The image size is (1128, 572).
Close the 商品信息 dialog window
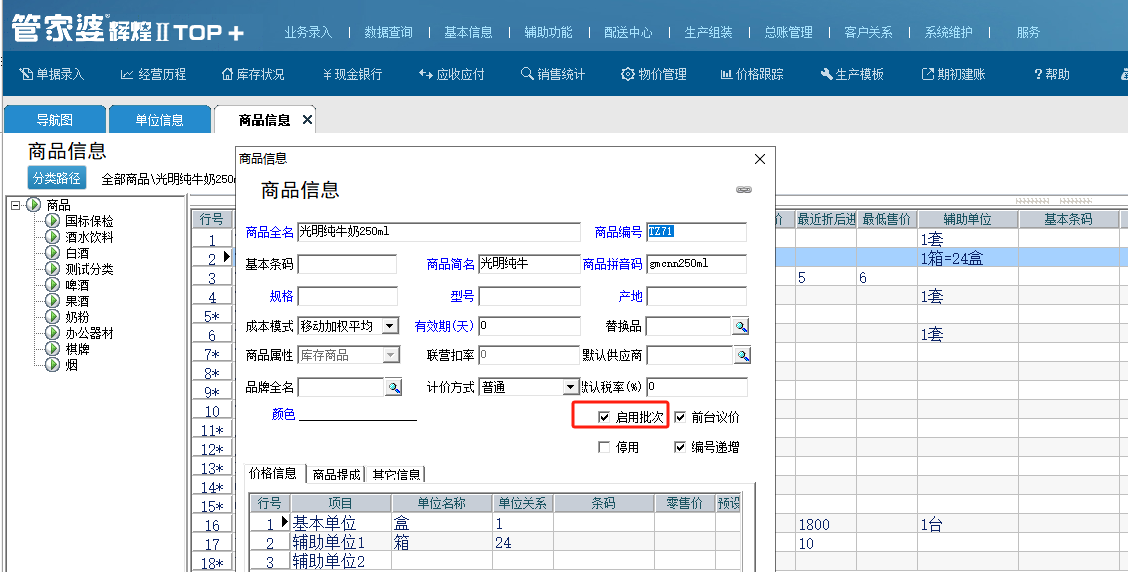point(760,159)
